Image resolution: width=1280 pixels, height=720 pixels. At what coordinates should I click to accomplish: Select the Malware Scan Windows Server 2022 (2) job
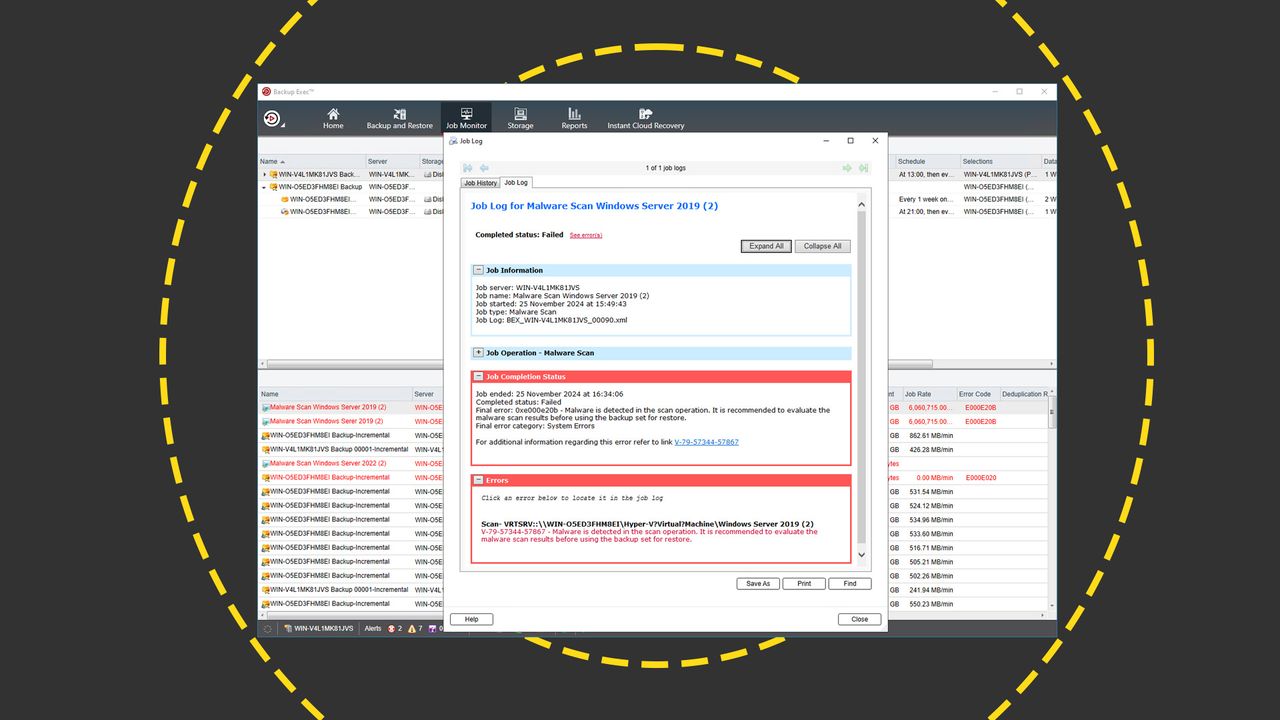pyautogui.click(x=329, y=462)
